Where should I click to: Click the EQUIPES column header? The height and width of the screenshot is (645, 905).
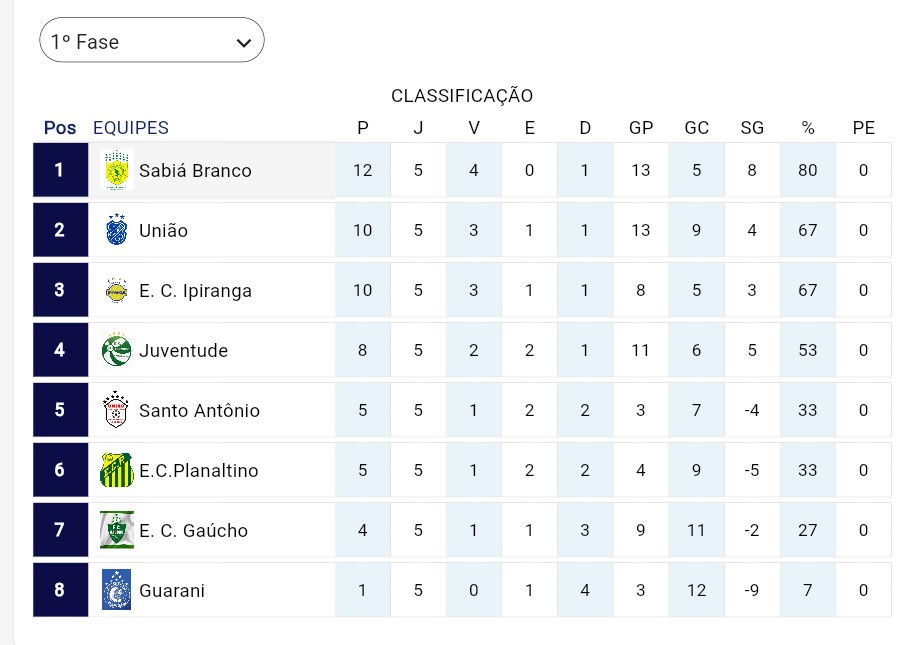point(131,128)
